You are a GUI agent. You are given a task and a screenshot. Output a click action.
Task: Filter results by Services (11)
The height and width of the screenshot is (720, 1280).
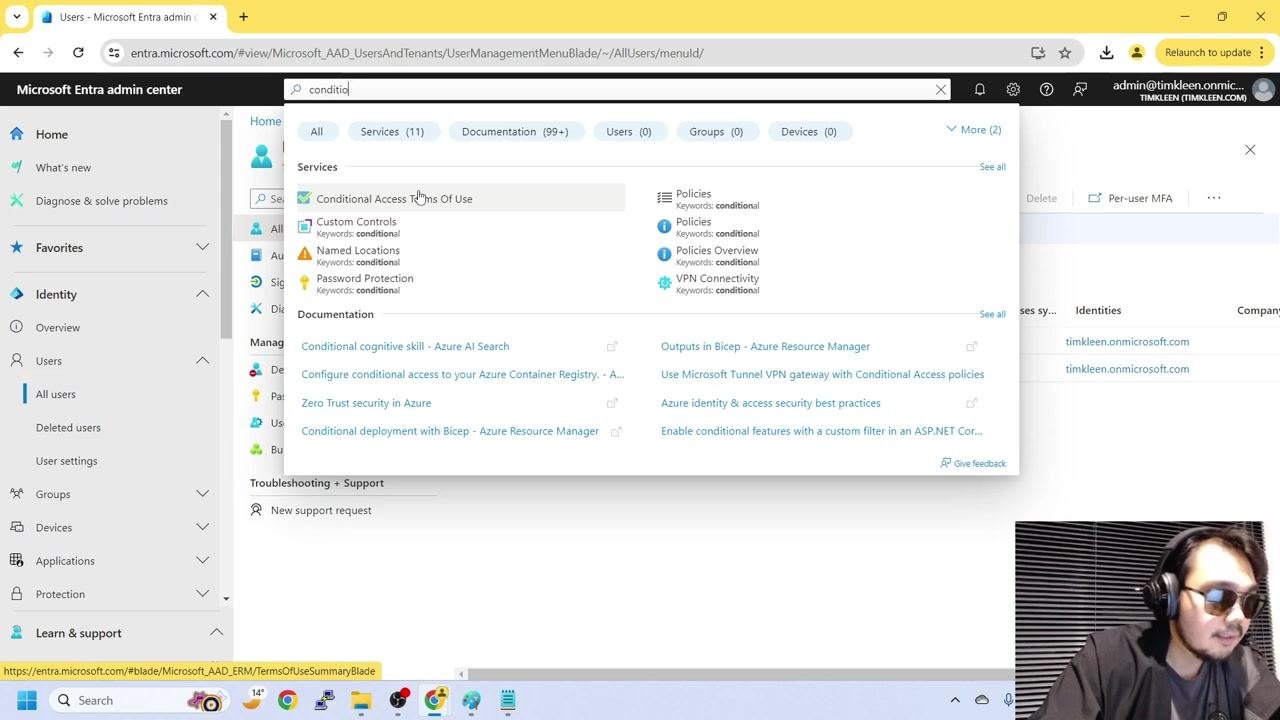click(392, 132)
